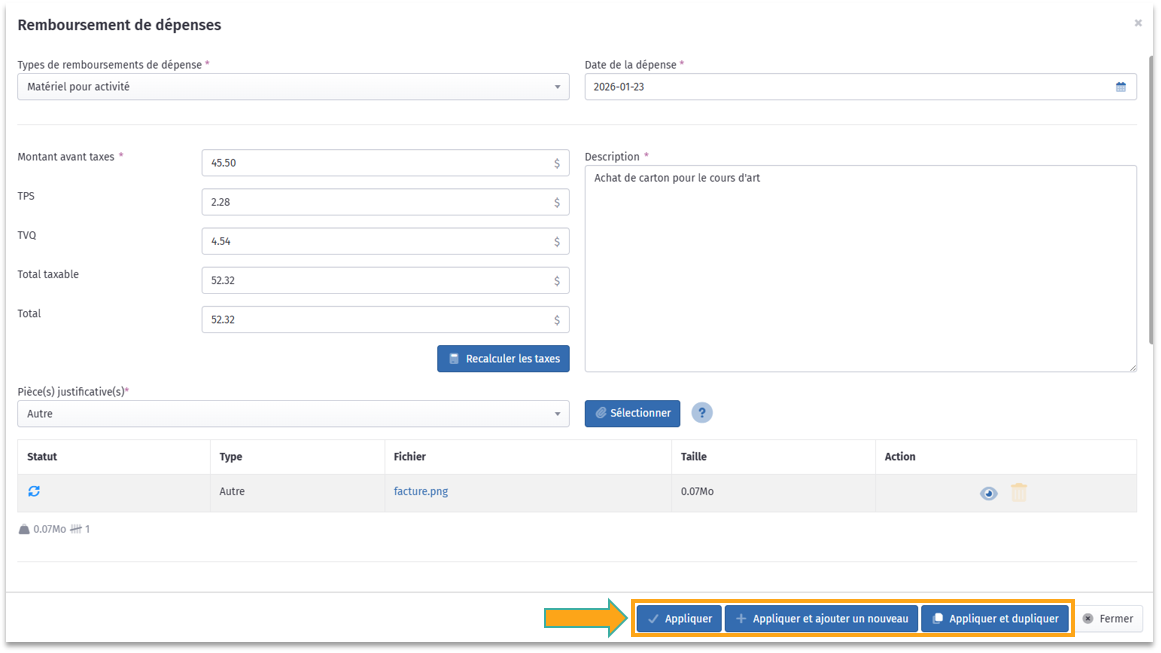Viewport: 1161px width, 653px height.
Task: Click the Fermer button
Action: (1108, 619)
